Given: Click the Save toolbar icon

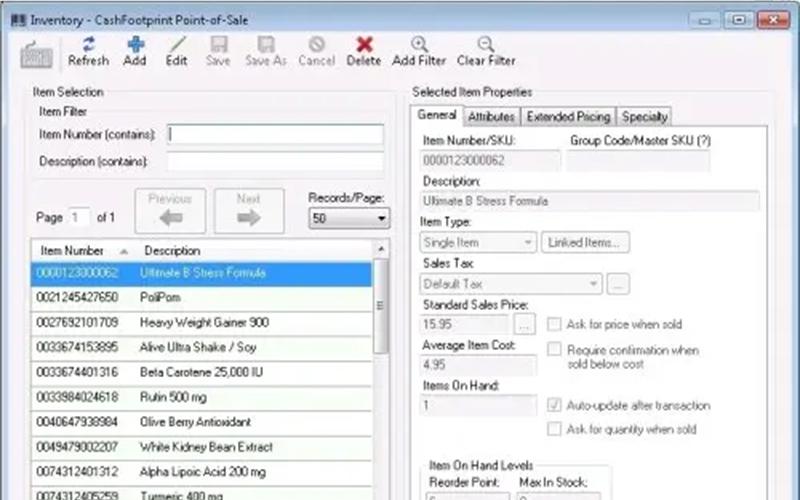Looking at the screenshot, I should click(218, 52).
